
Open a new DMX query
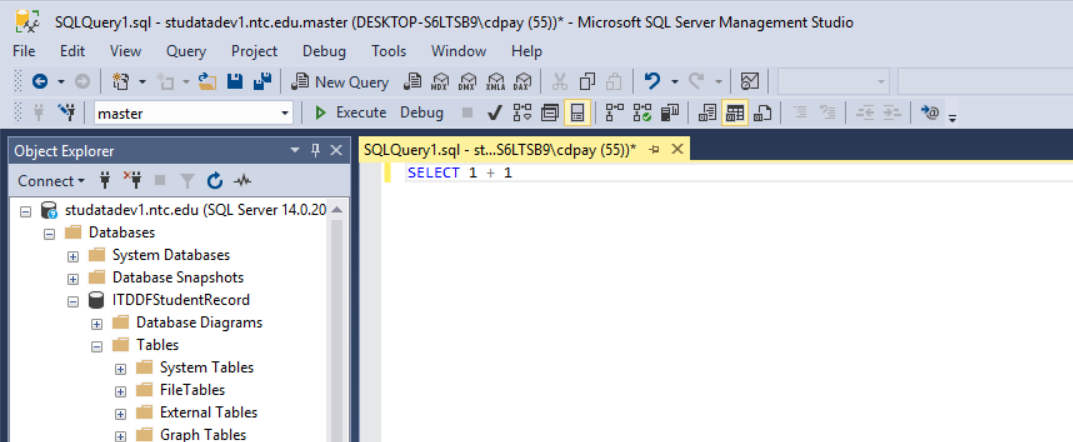[467, 82]
